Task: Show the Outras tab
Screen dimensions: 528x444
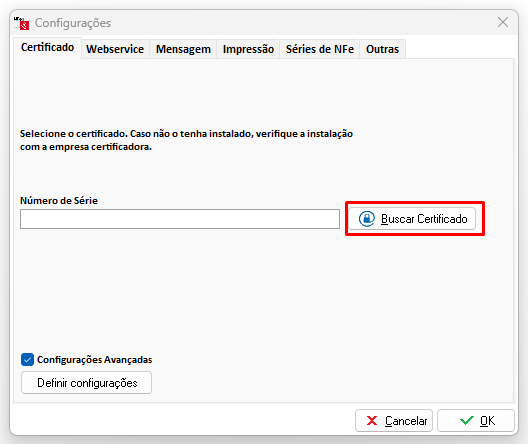Action: click(382, 49)
